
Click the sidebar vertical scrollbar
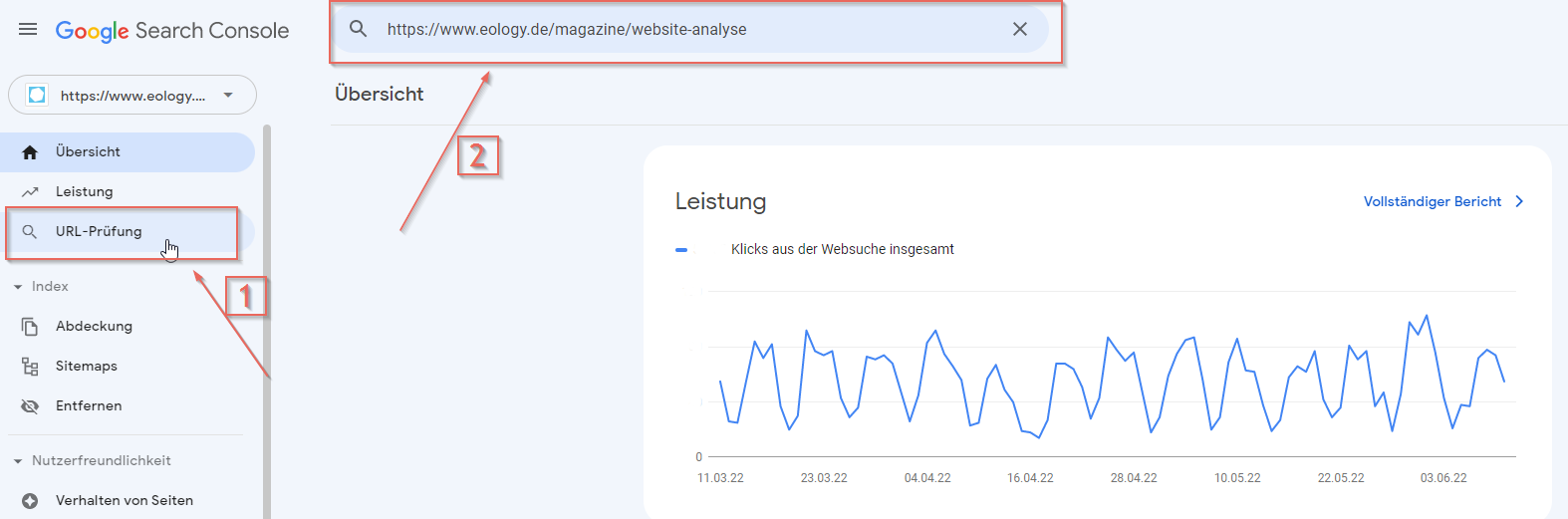click(266, 321)
